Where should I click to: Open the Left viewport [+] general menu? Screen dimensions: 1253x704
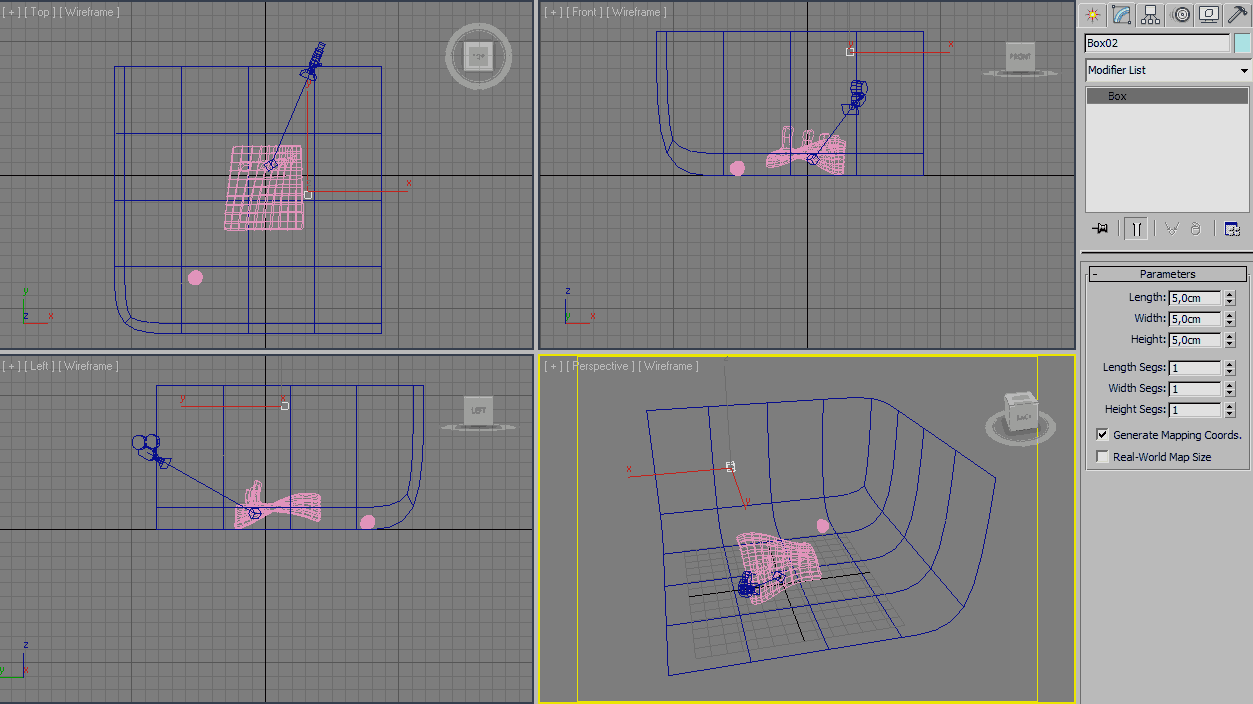[x=12, y=366]
